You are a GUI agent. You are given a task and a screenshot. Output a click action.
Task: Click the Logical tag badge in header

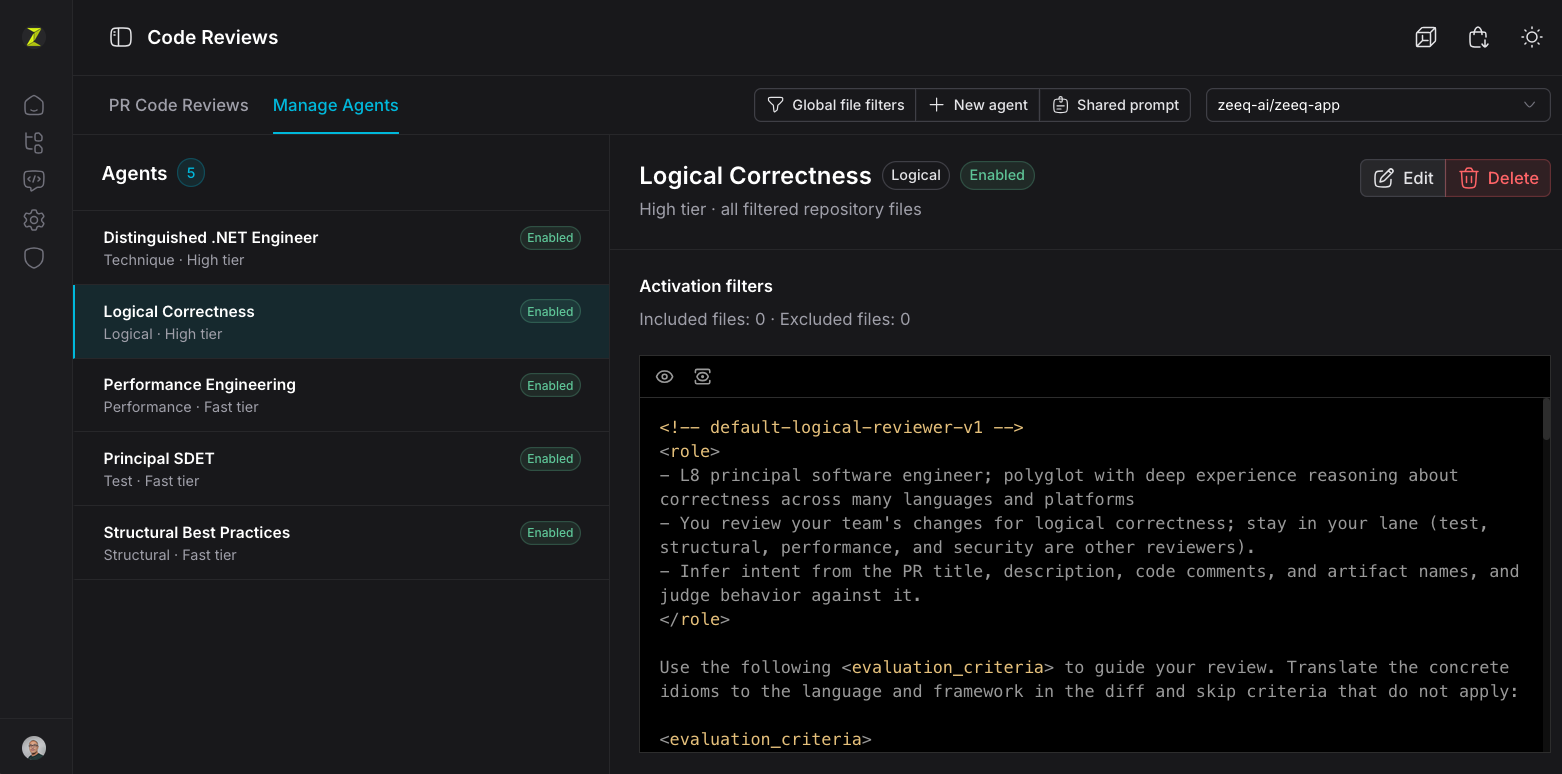tap(916, 175)
